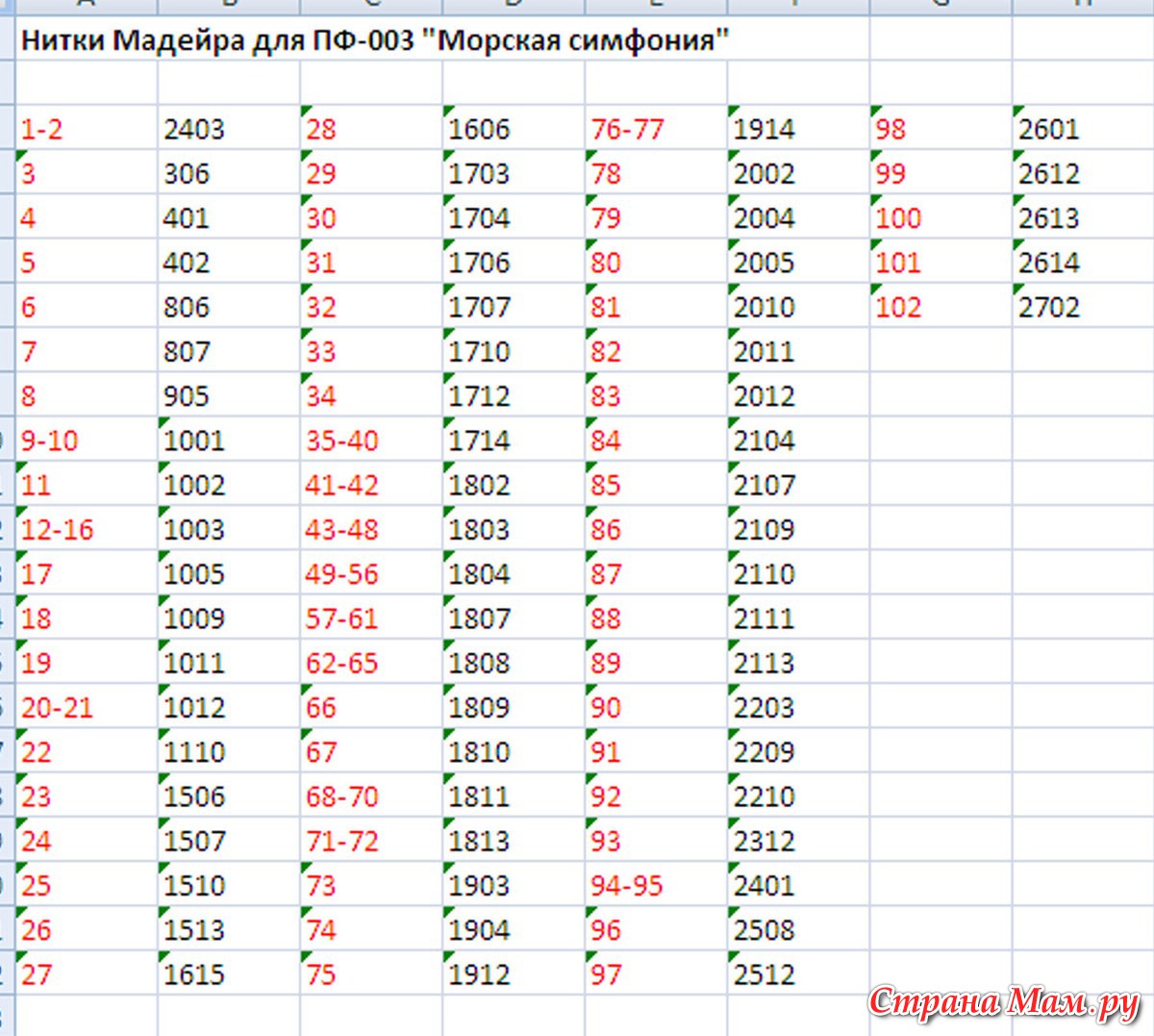Screen dimensions: 1154x1036
Task: Select cell containing 2203
Action: tap(798, 707)
